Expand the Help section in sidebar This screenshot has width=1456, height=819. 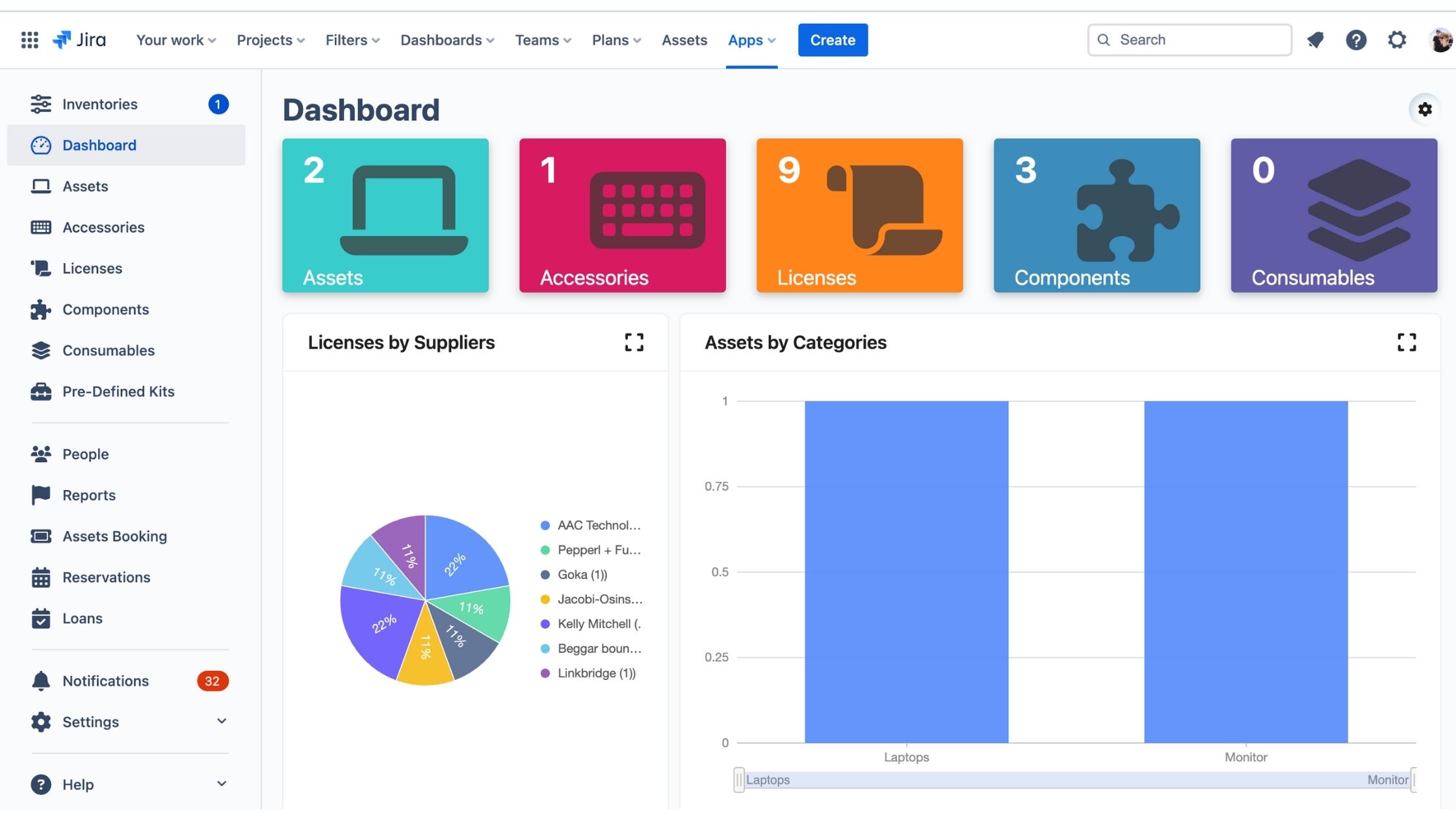[221, 785]
